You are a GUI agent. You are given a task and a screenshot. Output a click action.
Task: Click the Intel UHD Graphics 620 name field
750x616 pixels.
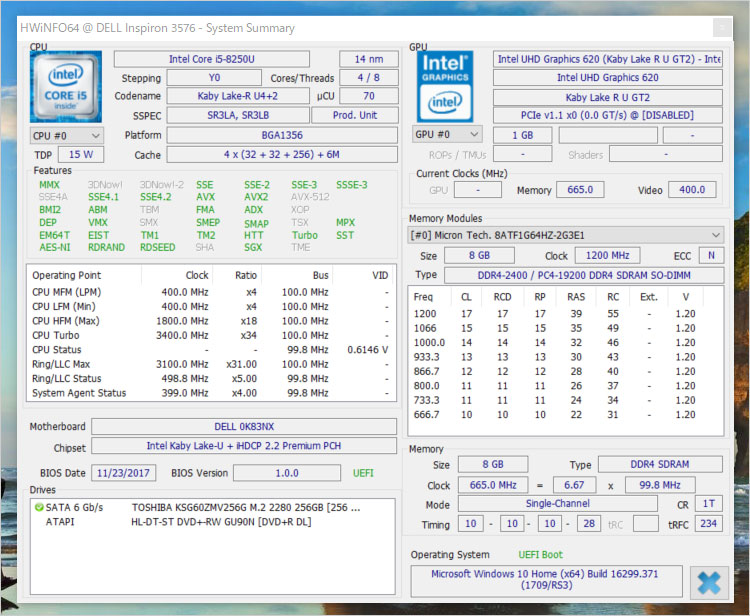607,77
